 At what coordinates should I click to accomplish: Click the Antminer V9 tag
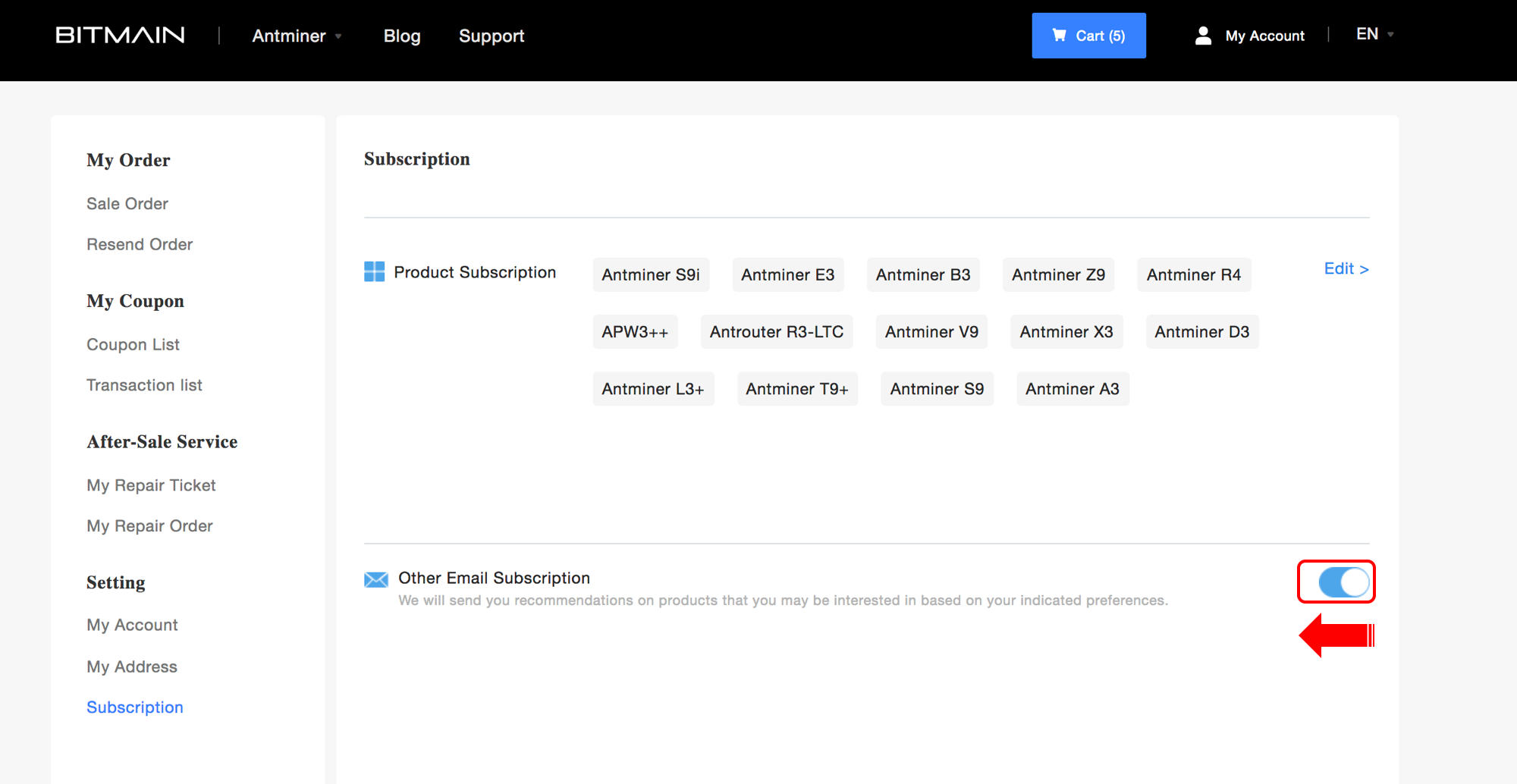click(931, 331)
